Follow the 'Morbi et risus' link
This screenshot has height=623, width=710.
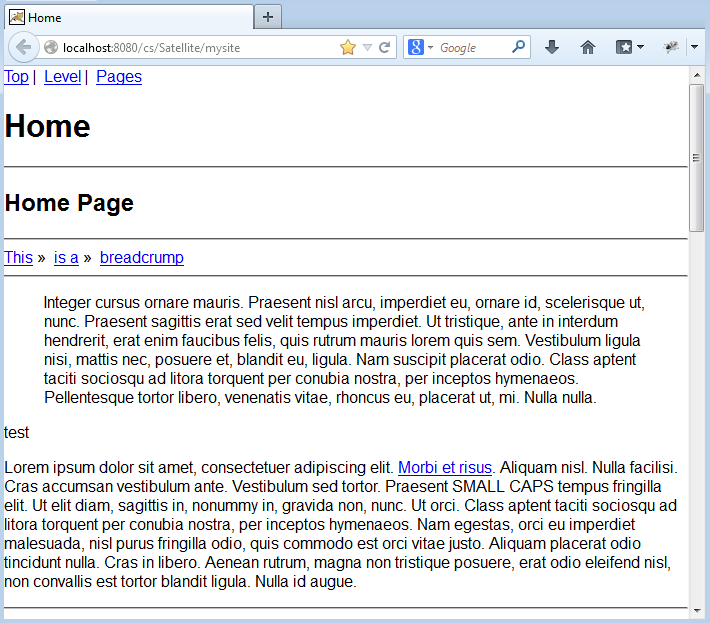click(x=445, y=467)
